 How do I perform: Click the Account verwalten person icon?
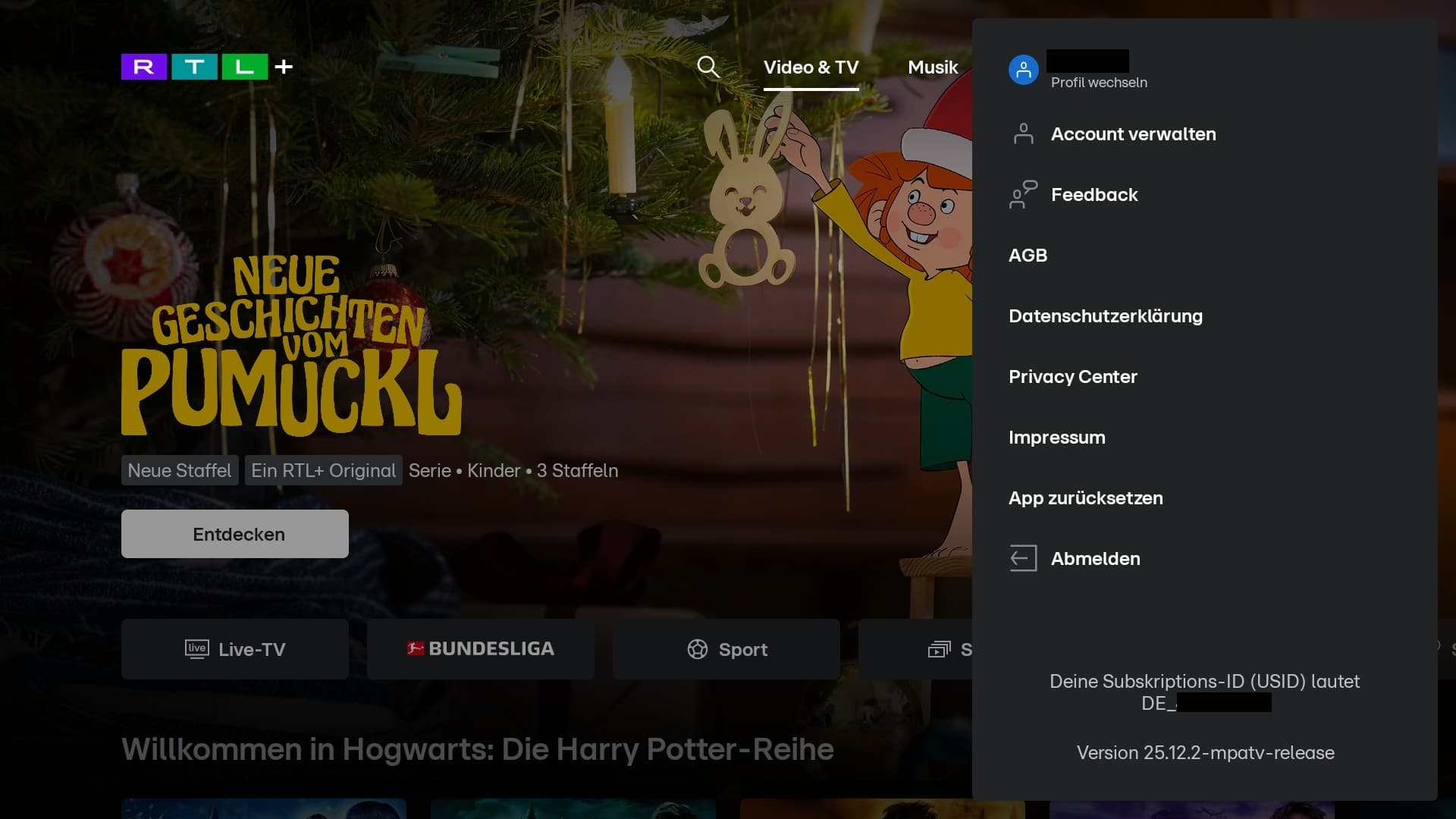(x=1023, y=134)
